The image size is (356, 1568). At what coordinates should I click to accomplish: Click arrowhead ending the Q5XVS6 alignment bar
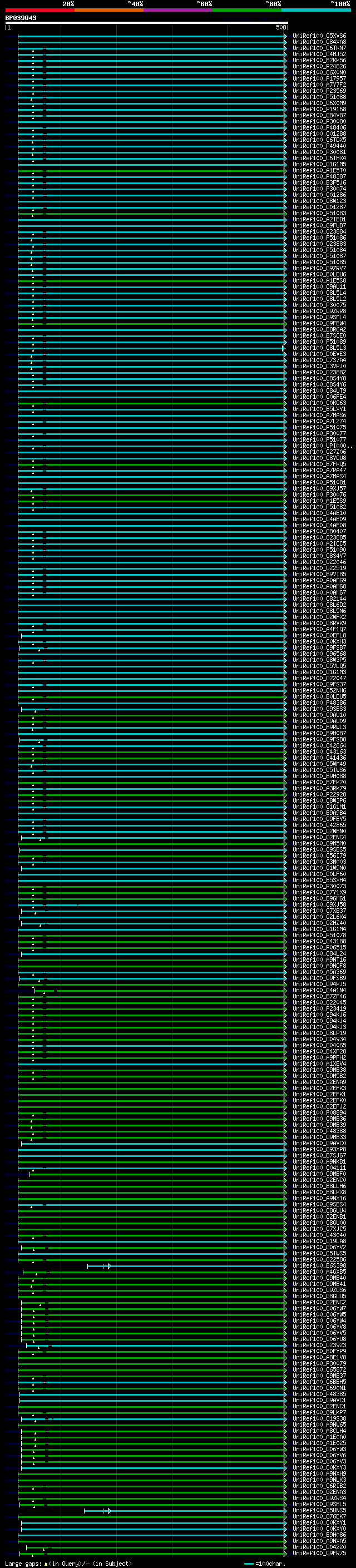pos(285,37)
